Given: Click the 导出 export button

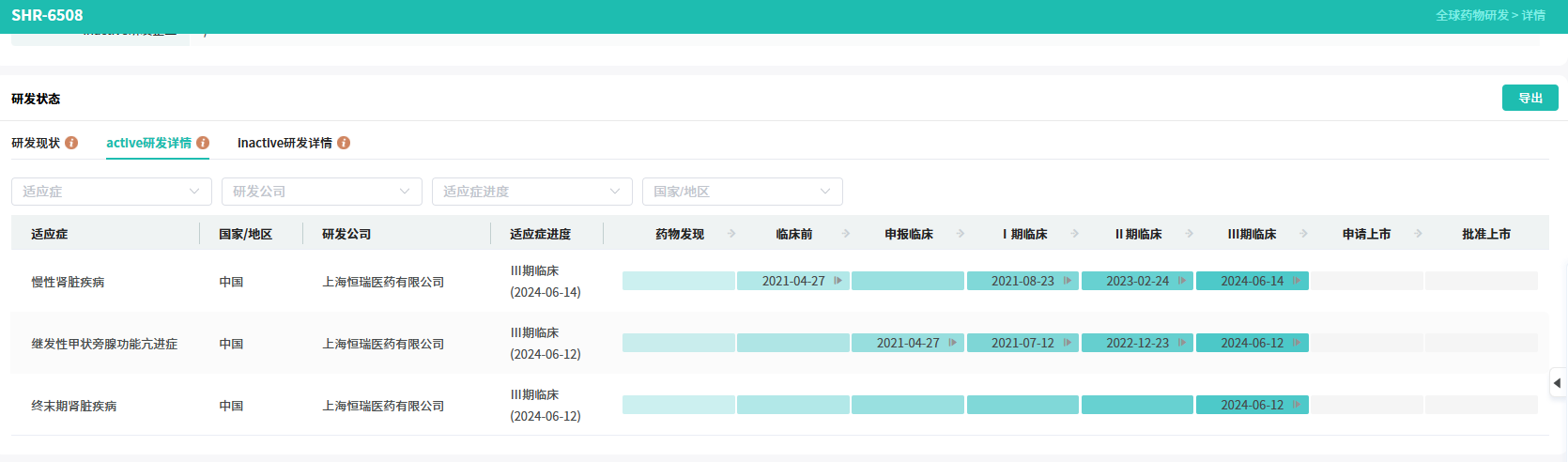Looking at the screenshot, I should pos(1530,98).
